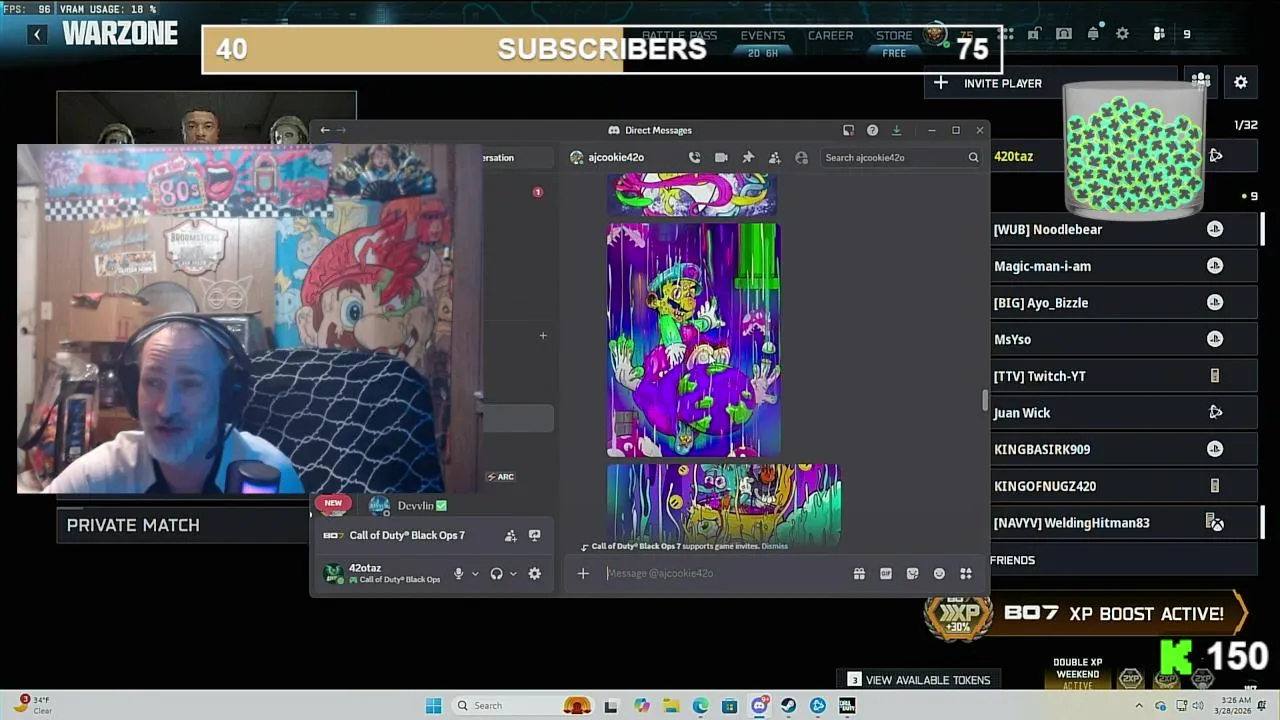Click the Discord download update icon

(x=896, y=130)
